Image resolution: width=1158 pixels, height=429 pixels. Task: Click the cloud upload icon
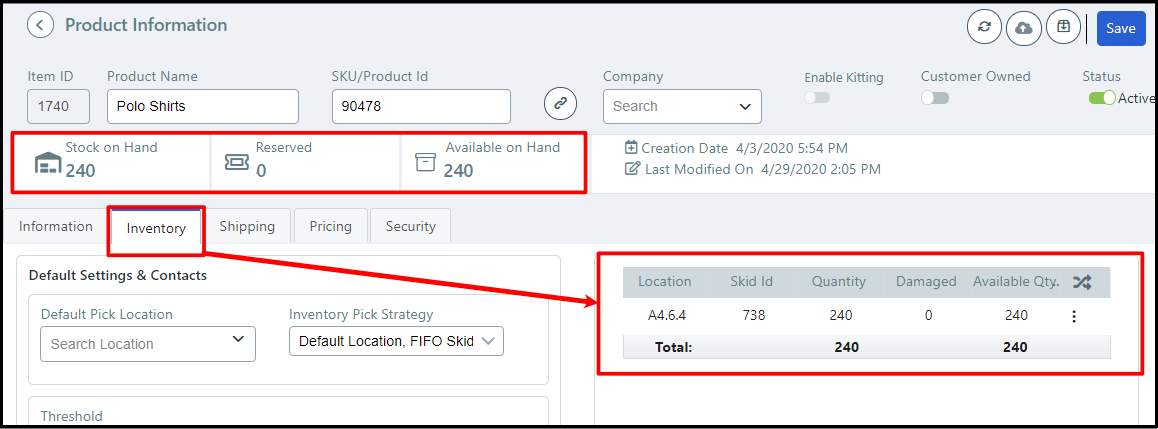point(1023,28)
